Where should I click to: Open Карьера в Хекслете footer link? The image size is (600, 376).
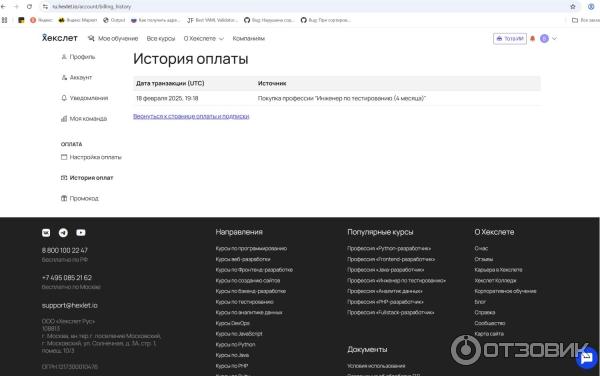pyautogui.click(x=498, y=270)
